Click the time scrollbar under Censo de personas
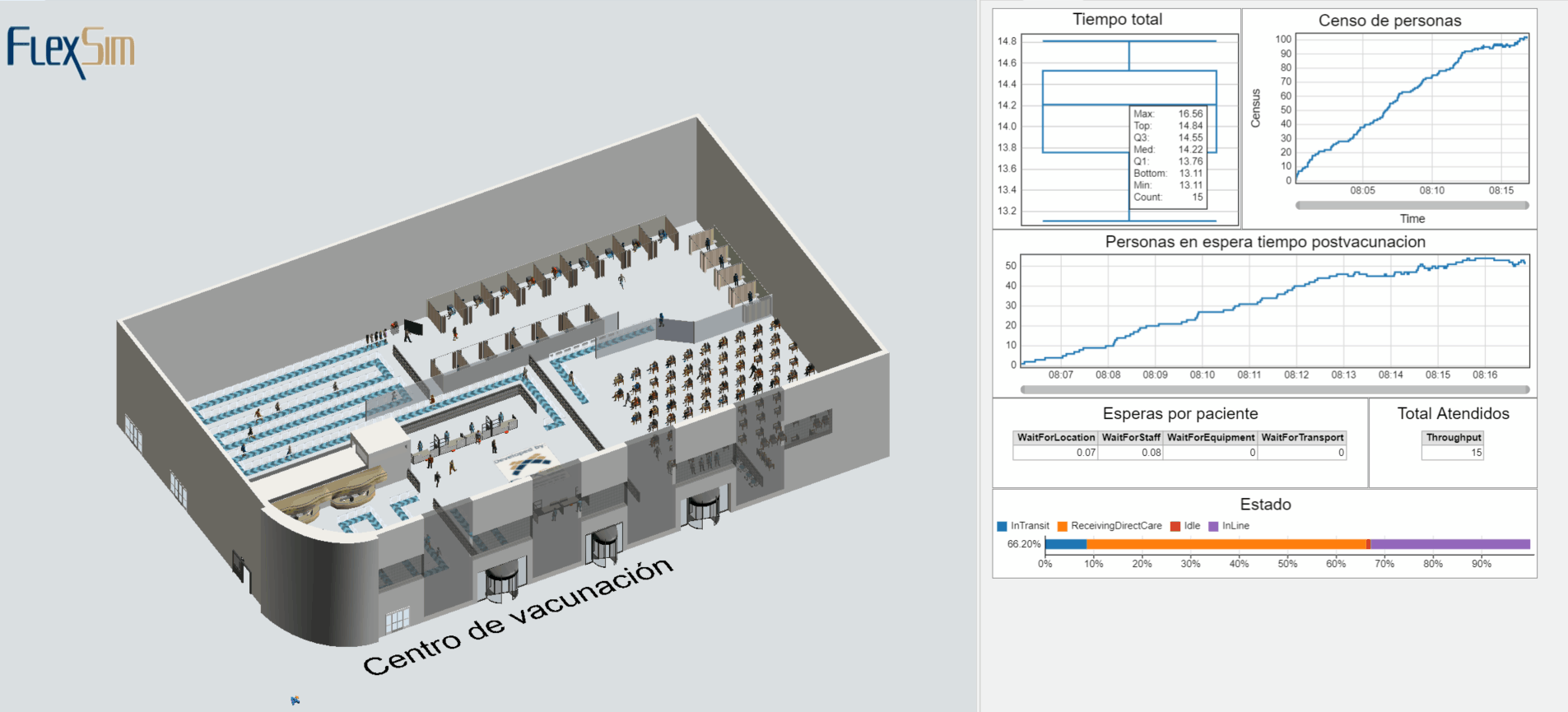The image size is (1568, 712). coord(1412,205)
